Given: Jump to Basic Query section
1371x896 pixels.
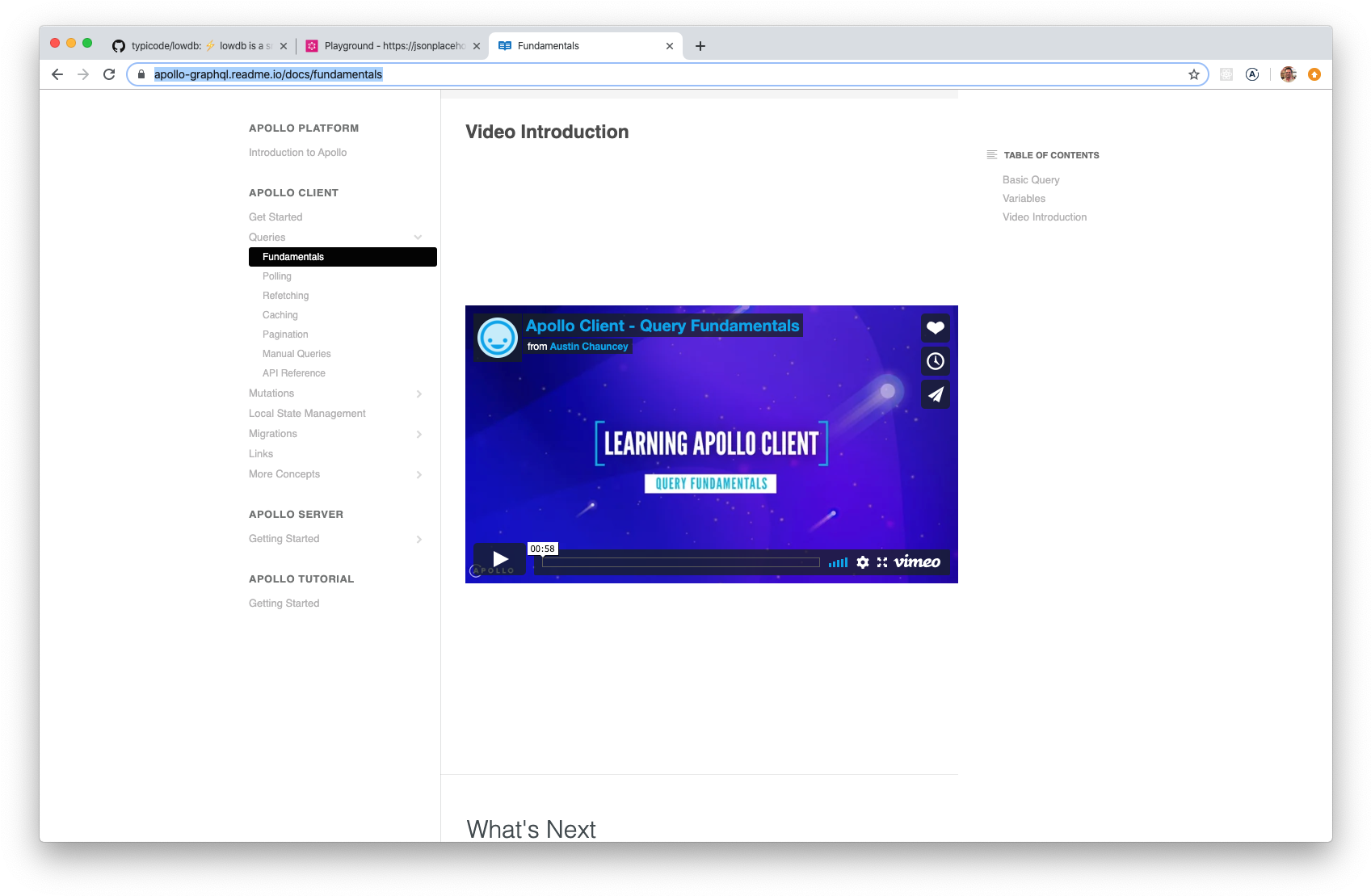Looking at the screenshot, I should point(1031,180).
